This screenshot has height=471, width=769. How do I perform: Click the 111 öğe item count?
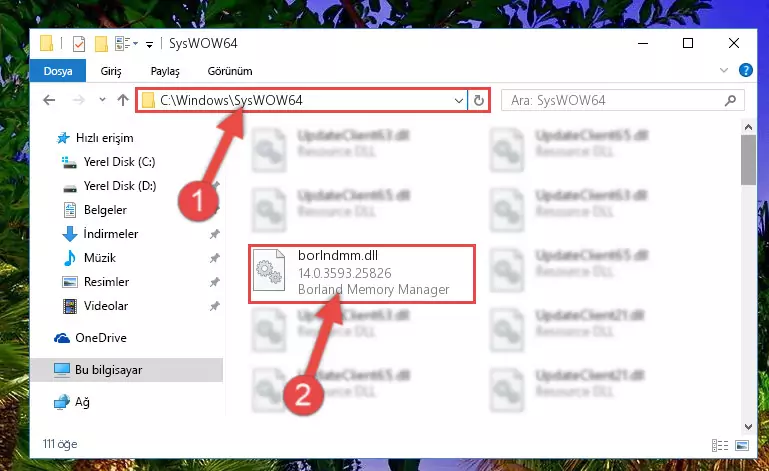(60, 444)
